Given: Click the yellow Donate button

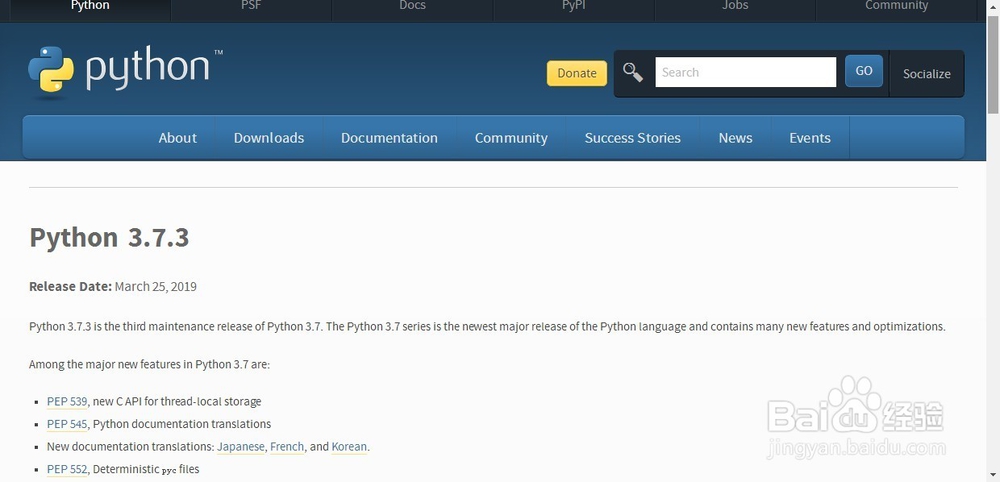Looking at the screenshot, I should [577, 73].
